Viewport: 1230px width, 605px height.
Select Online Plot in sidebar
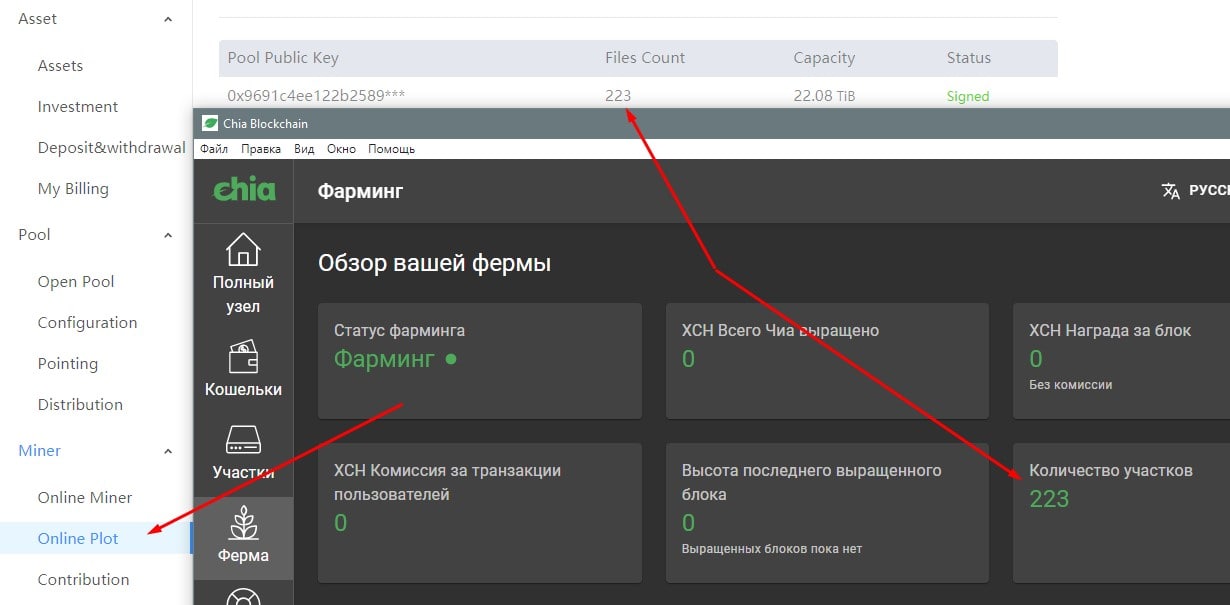click(x=78, y=538)
